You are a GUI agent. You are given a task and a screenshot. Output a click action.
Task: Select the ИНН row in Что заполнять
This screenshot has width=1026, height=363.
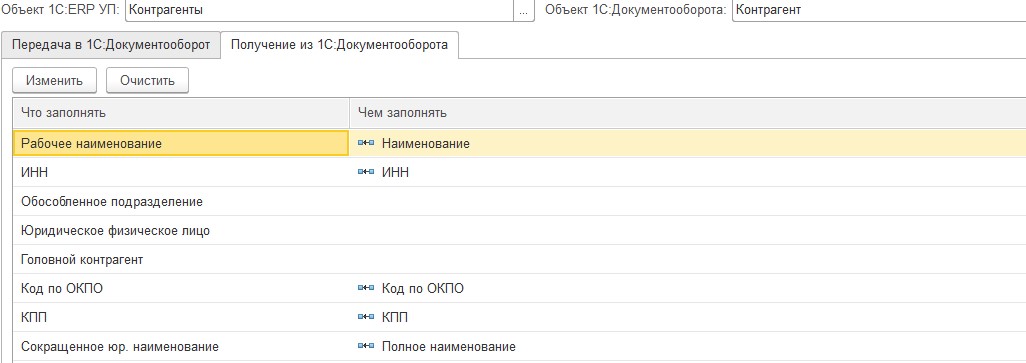click(181, 173)
